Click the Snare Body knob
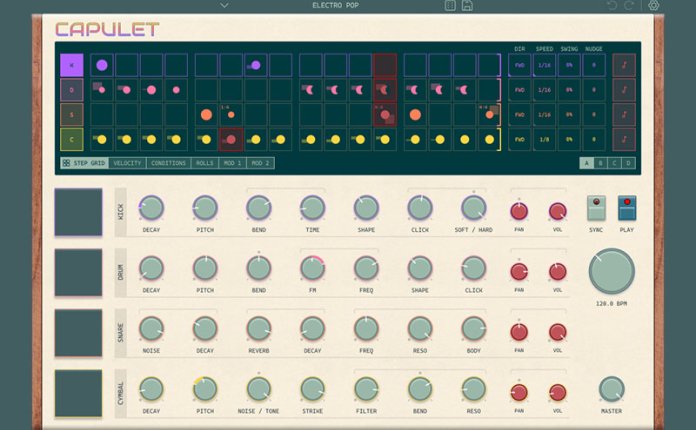The width and height of the screenshot is (696, 430). coord(474,328)
